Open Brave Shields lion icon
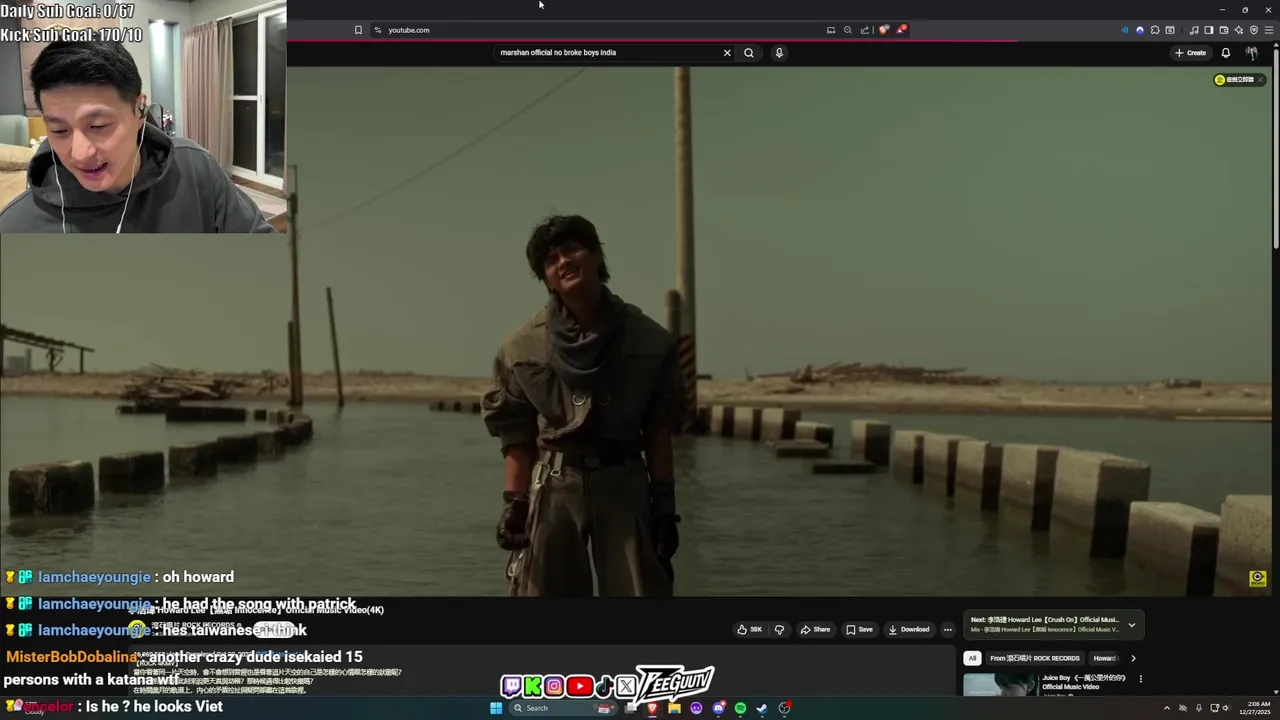 tap(884, 30)
